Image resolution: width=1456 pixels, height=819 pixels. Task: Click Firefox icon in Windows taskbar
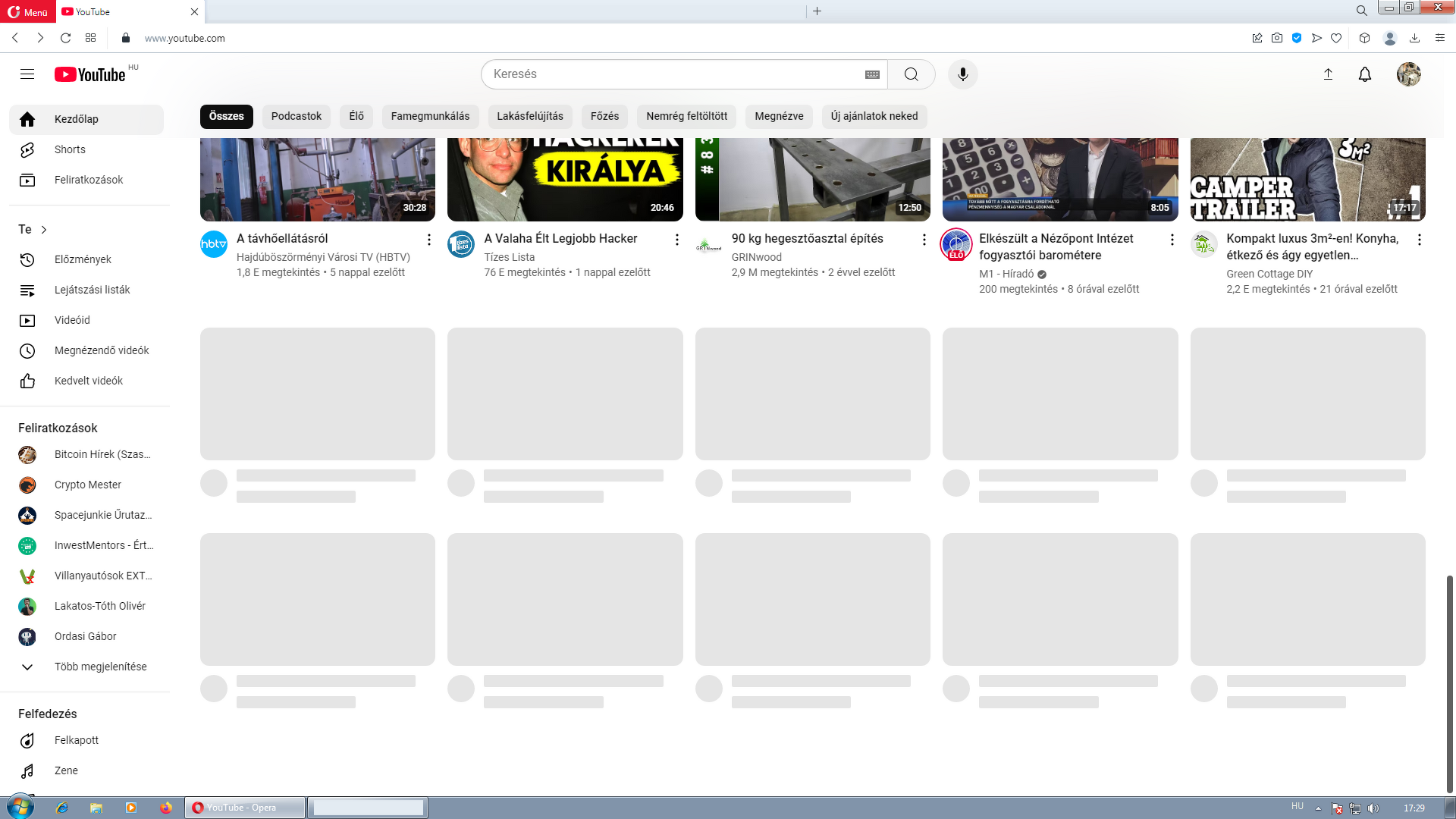point(166,808)
